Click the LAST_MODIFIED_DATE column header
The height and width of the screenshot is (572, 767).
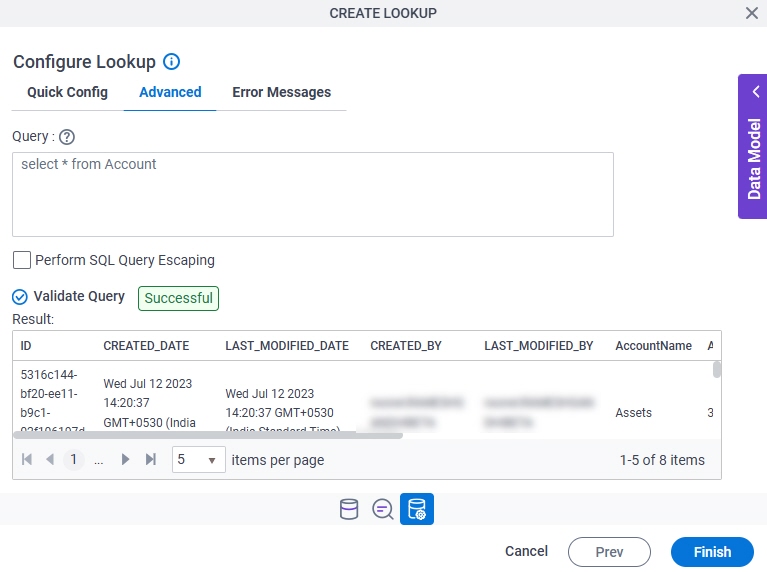(287, 346)
